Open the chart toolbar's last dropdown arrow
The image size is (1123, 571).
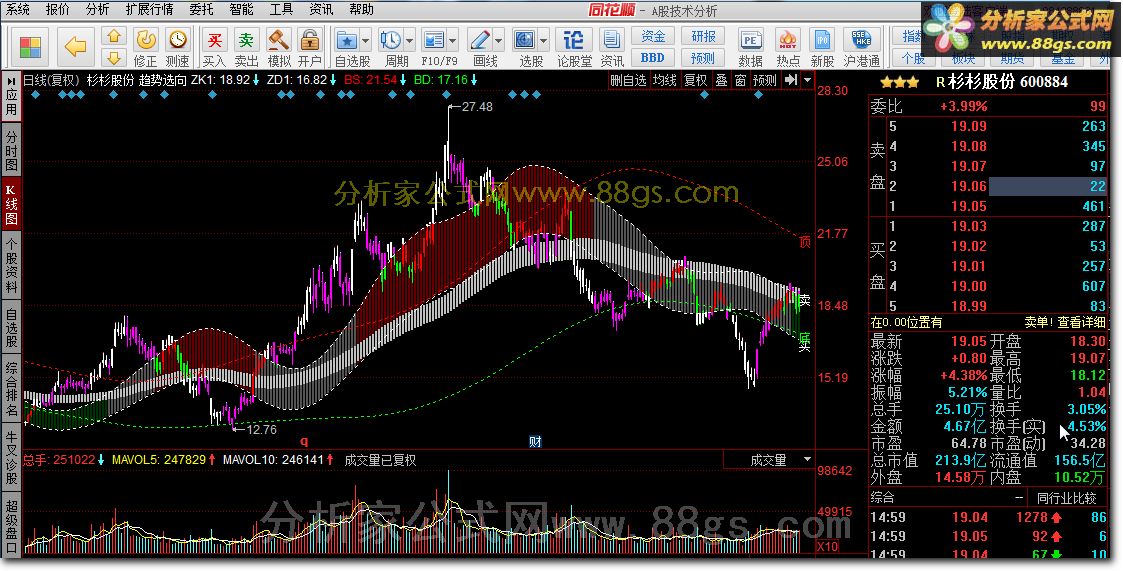pos(808,80)
